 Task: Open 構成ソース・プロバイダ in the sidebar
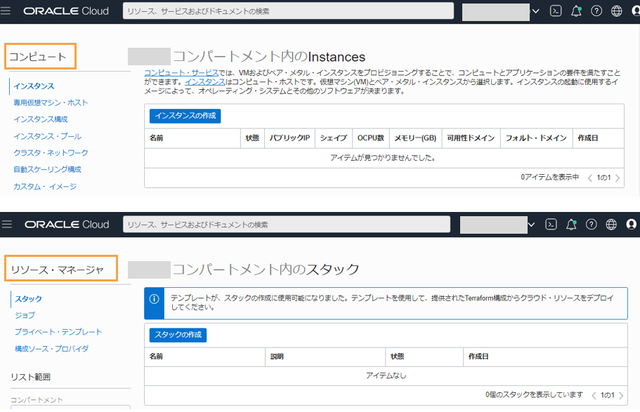[51, 349]
